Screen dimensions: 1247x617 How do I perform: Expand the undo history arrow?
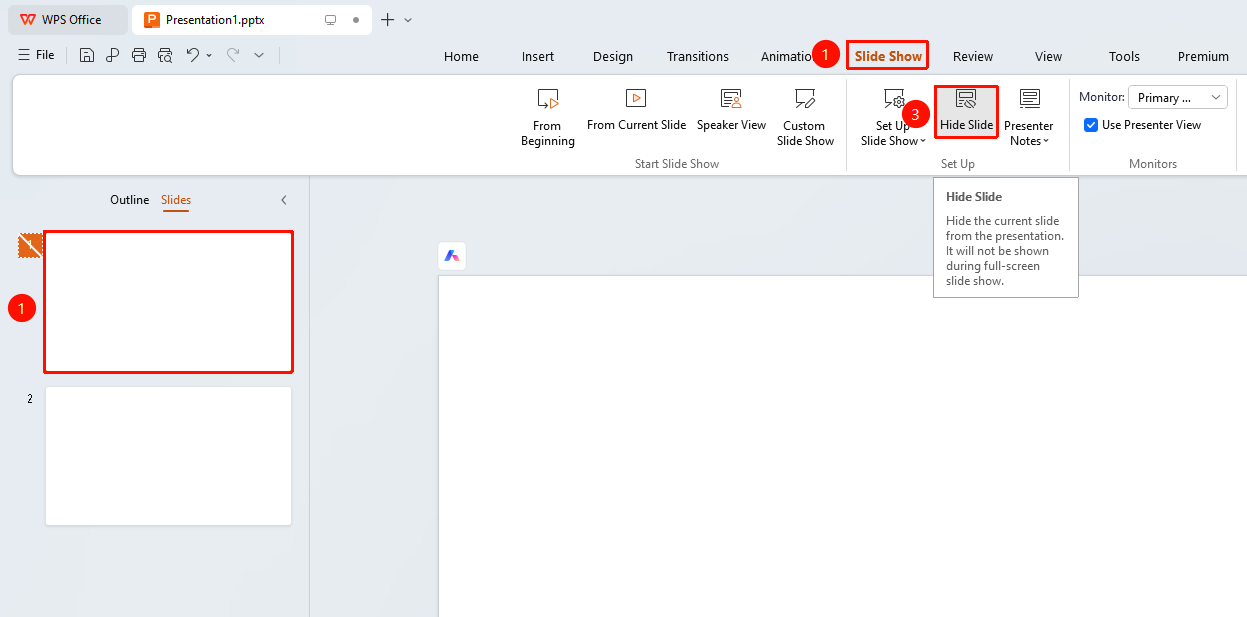pos(209,55)
